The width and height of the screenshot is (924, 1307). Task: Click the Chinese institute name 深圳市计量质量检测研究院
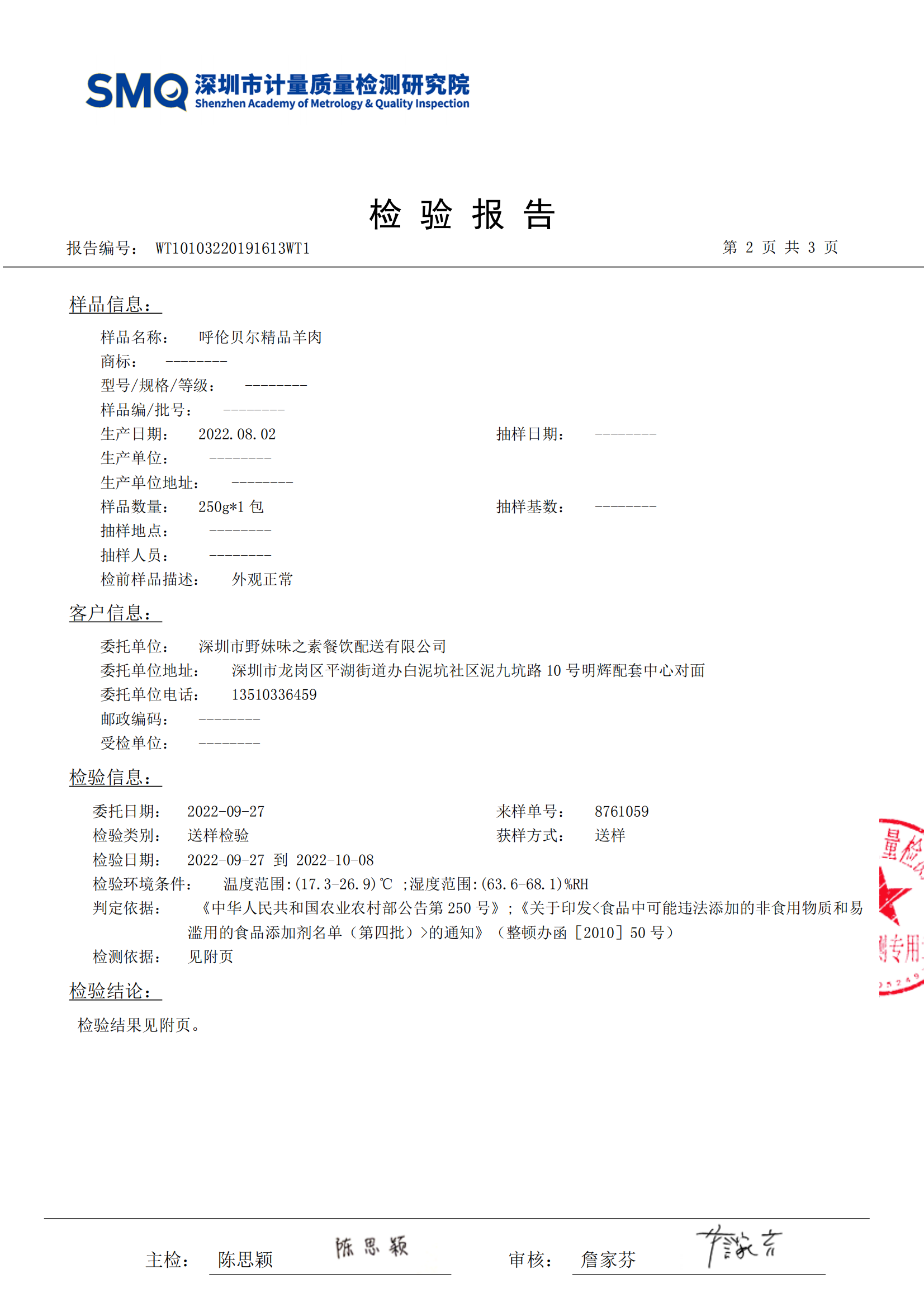(332, 85)
